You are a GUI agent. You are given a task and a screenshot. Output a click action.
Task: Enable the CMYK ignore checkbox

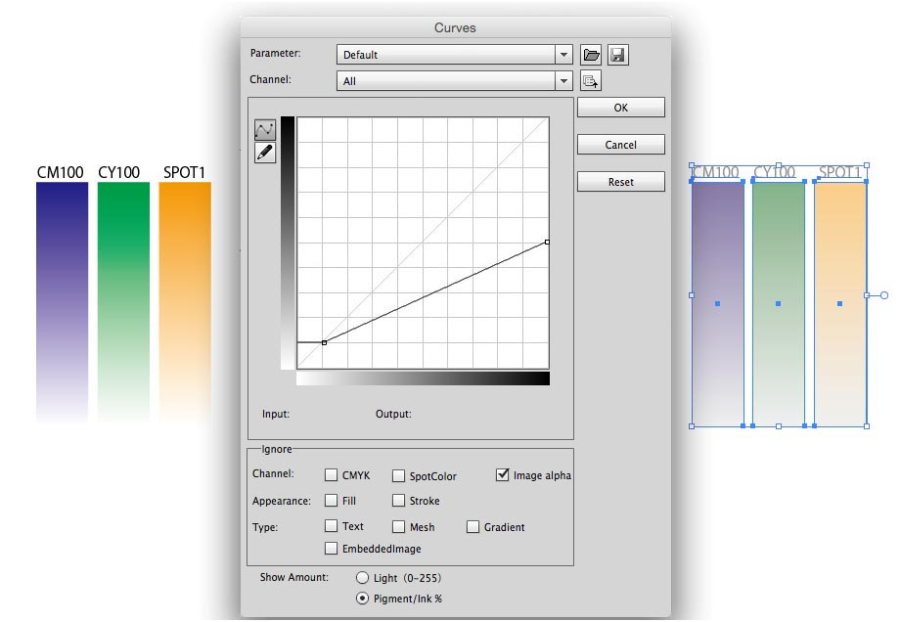coord(332,476)
